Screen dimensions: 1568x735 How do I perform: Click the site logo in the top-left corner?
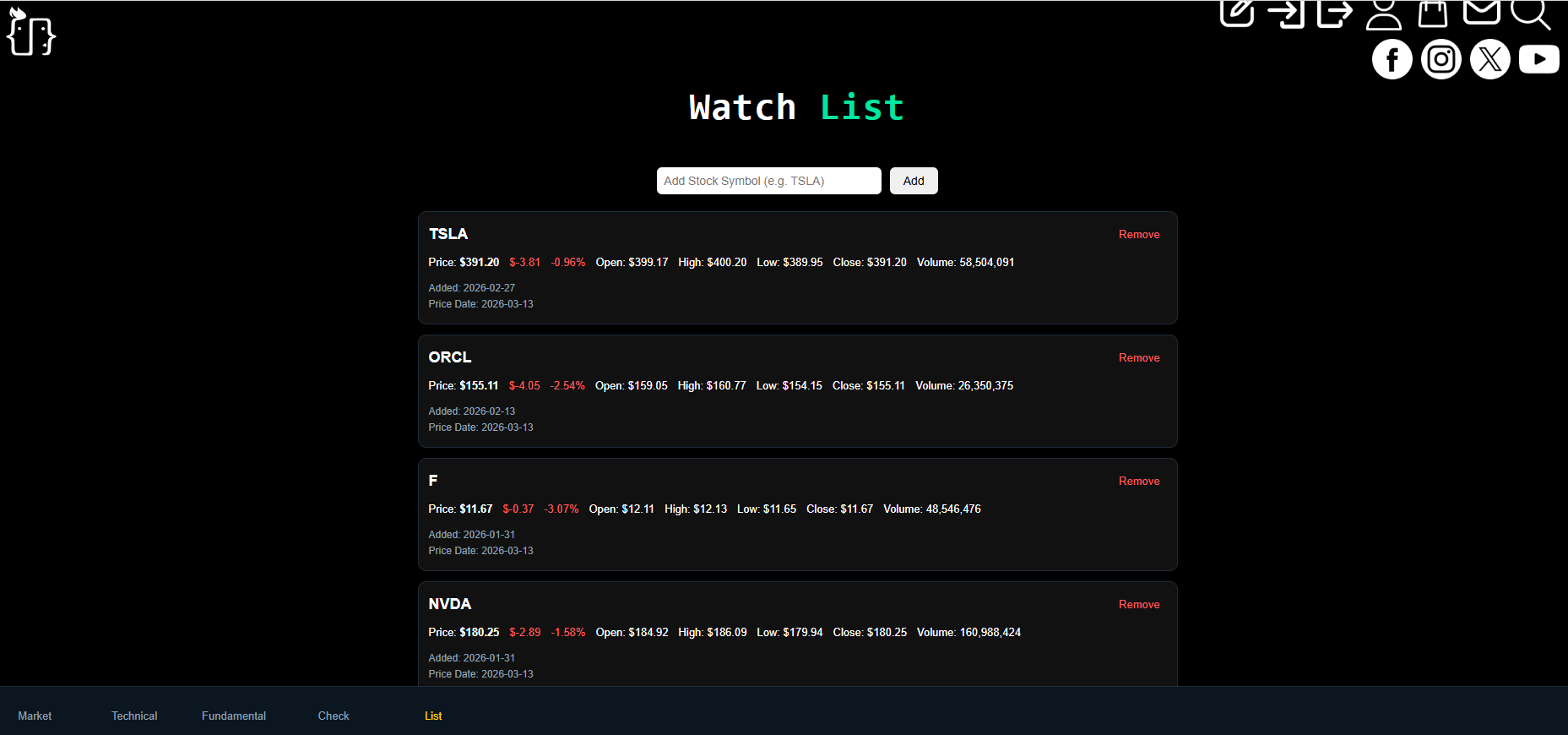[x=31, y=32]
